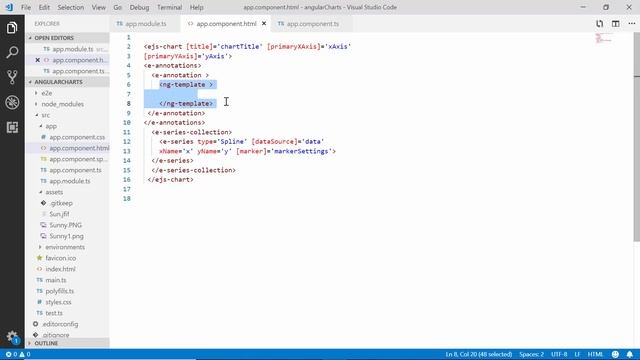Change indentation via Spaces: 2
Viewport: 640px width, 360px height.
531,354
